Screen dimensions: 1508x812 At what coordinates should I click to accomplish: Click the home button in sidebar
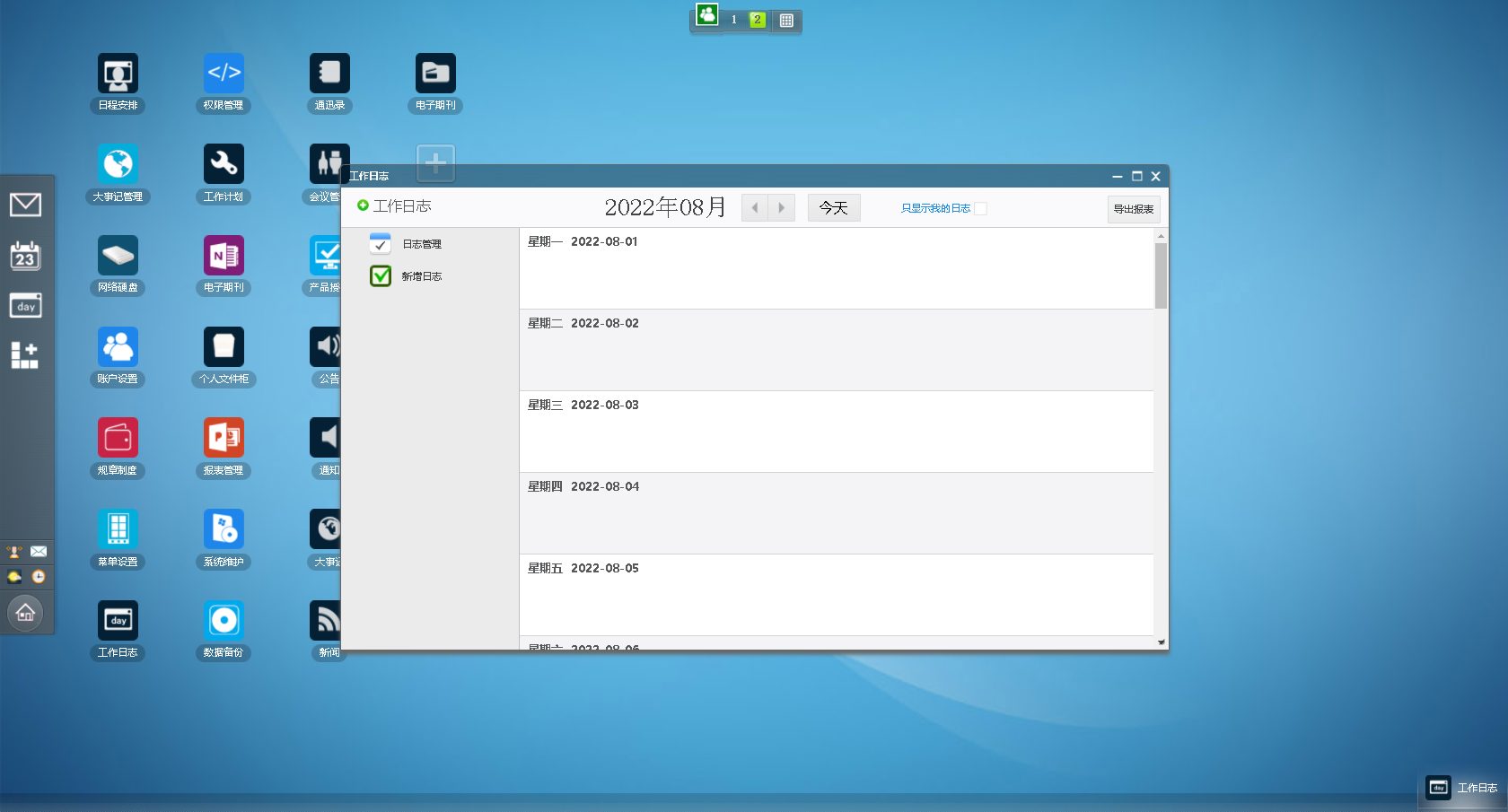(25, 613)
